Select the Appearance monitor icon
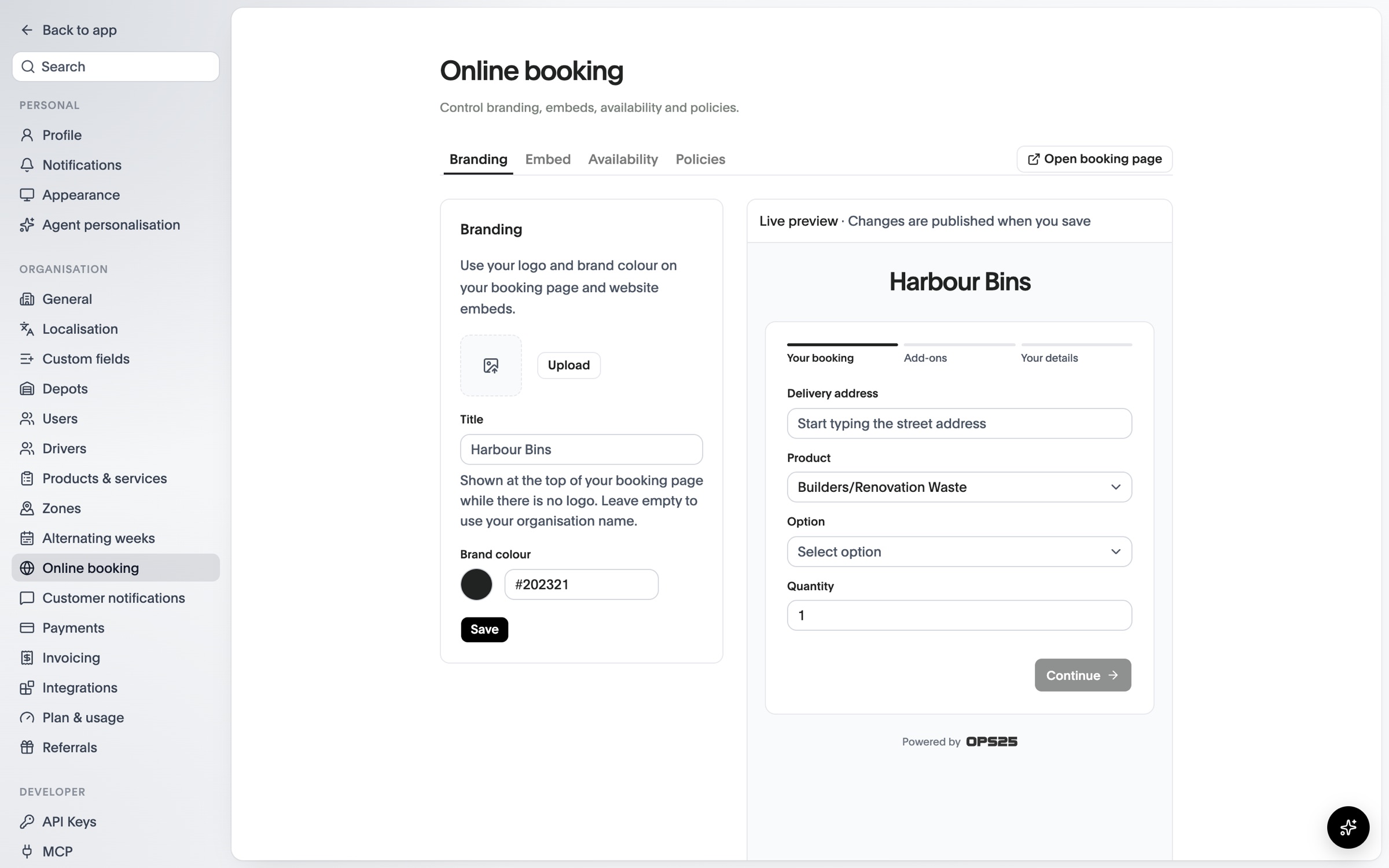This screenshot has height=868, width=1389. [x=27, y=195]
